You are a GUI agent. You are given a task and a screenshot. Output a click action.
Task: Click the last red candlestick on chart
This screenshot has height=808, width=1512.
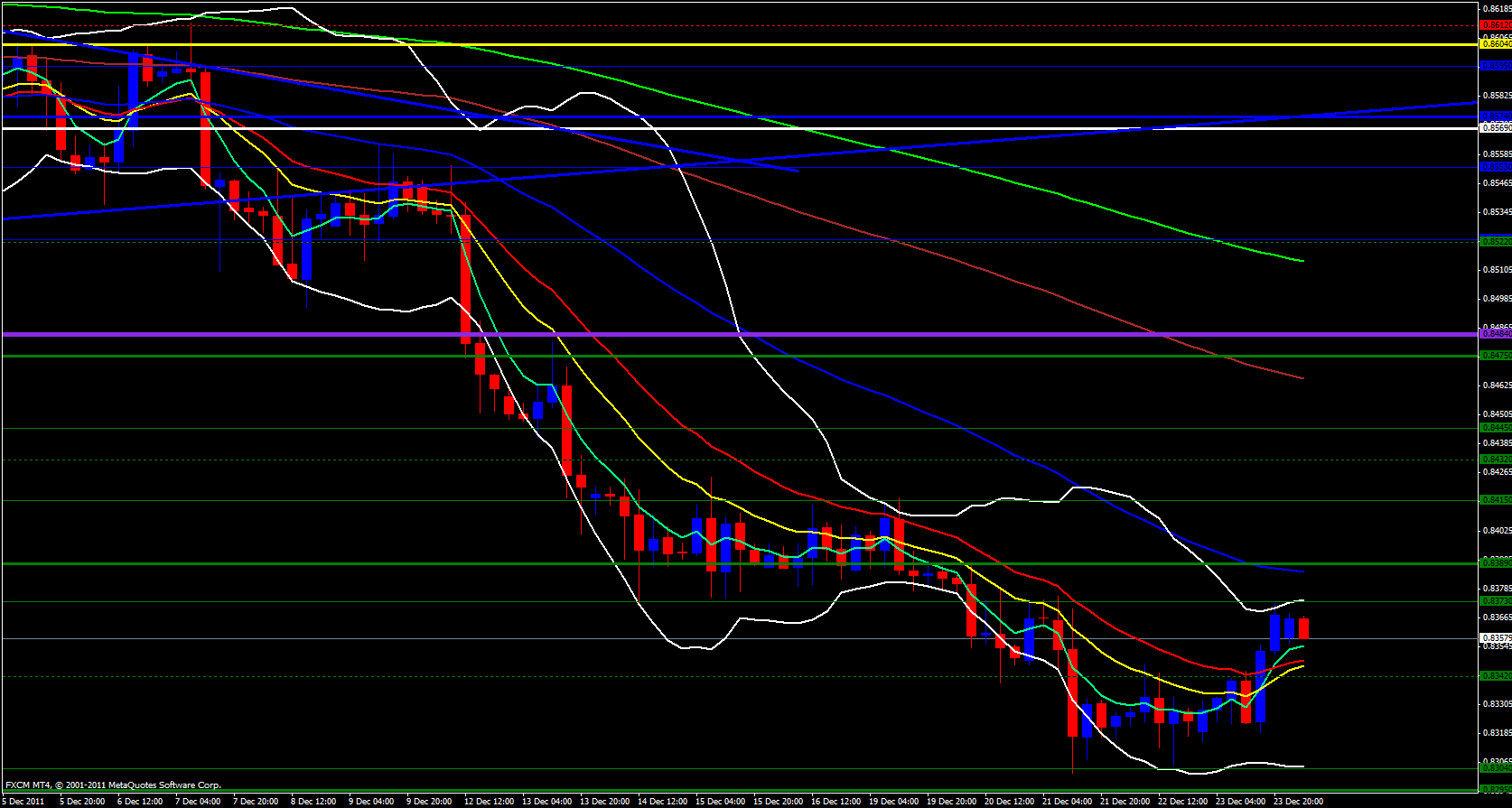pos(1303,628)
